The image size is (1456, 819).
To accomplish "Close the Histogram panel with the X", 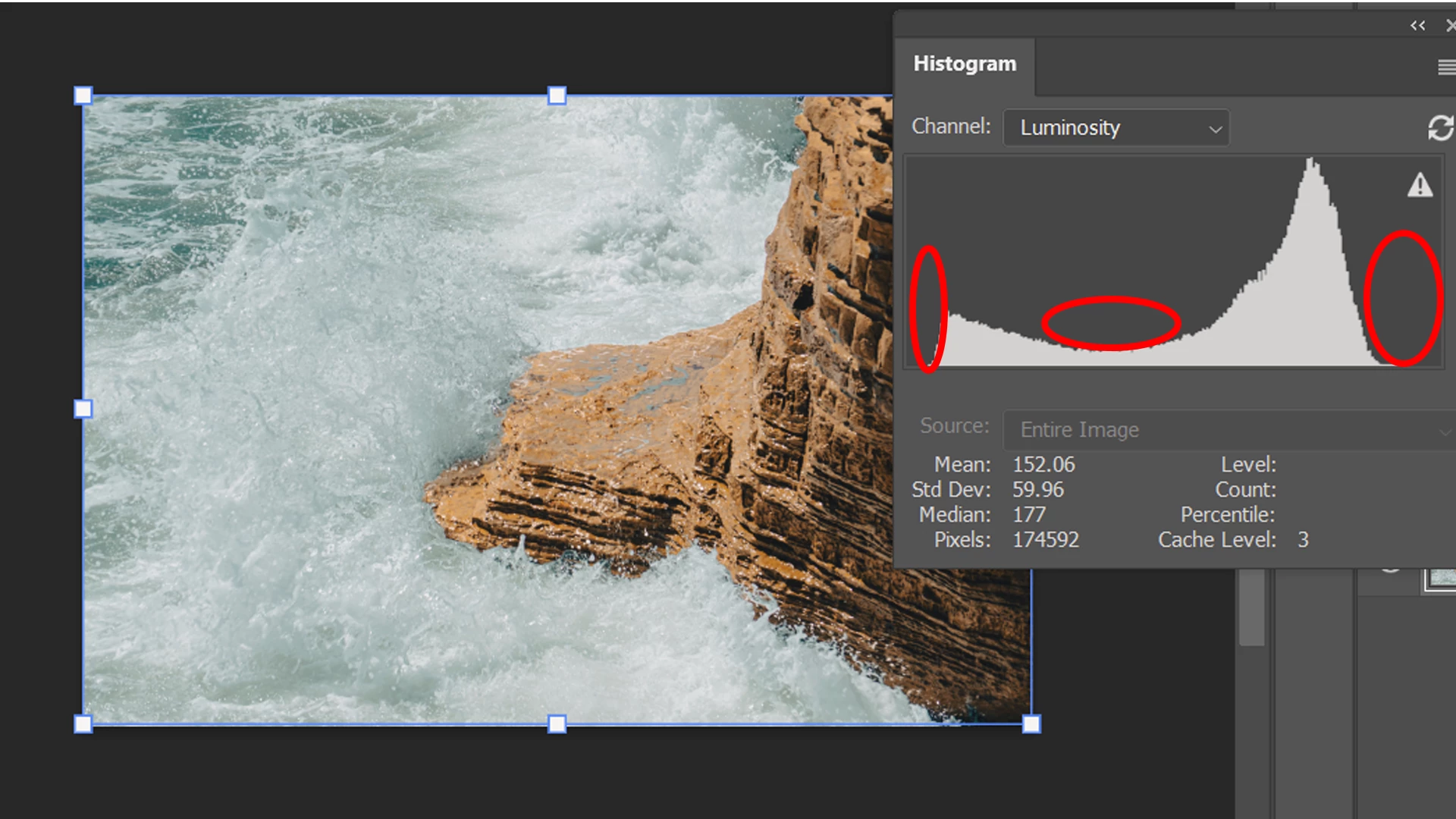I will click(1450, 26).
